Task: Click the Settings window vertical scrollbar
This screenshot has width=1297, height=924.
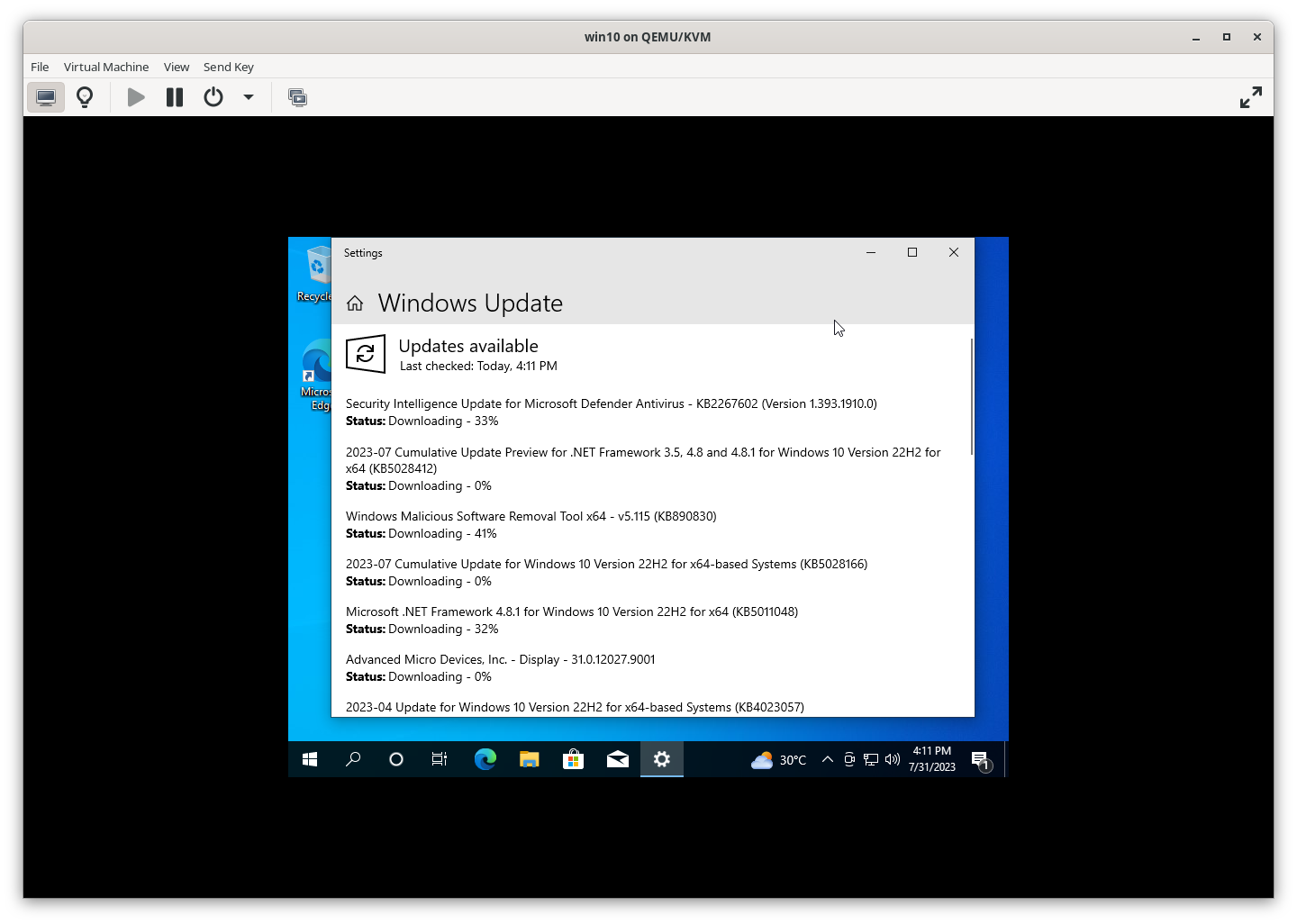Action: click(972, 396)
